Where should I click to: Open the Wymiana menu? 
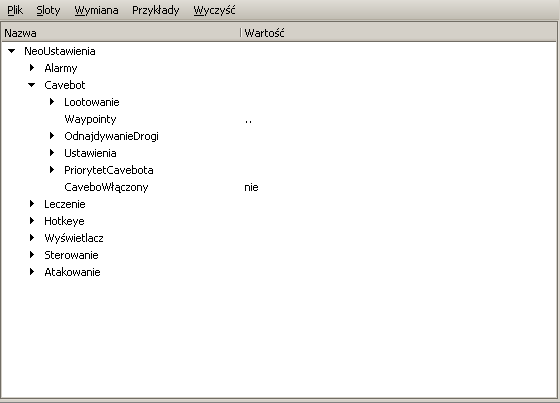click(x=96, y=10)
